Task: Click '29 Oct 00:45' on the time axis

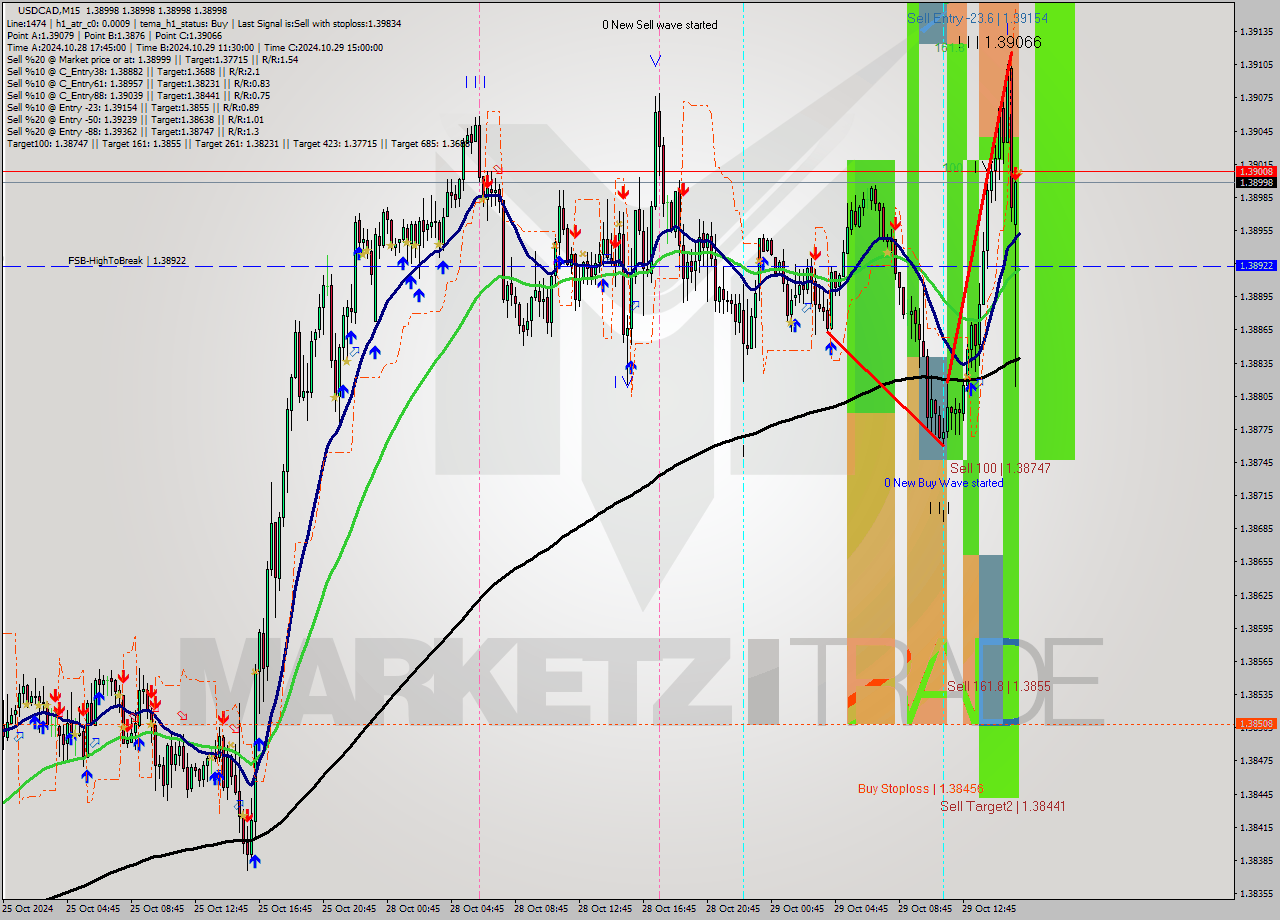Action: 798,909
